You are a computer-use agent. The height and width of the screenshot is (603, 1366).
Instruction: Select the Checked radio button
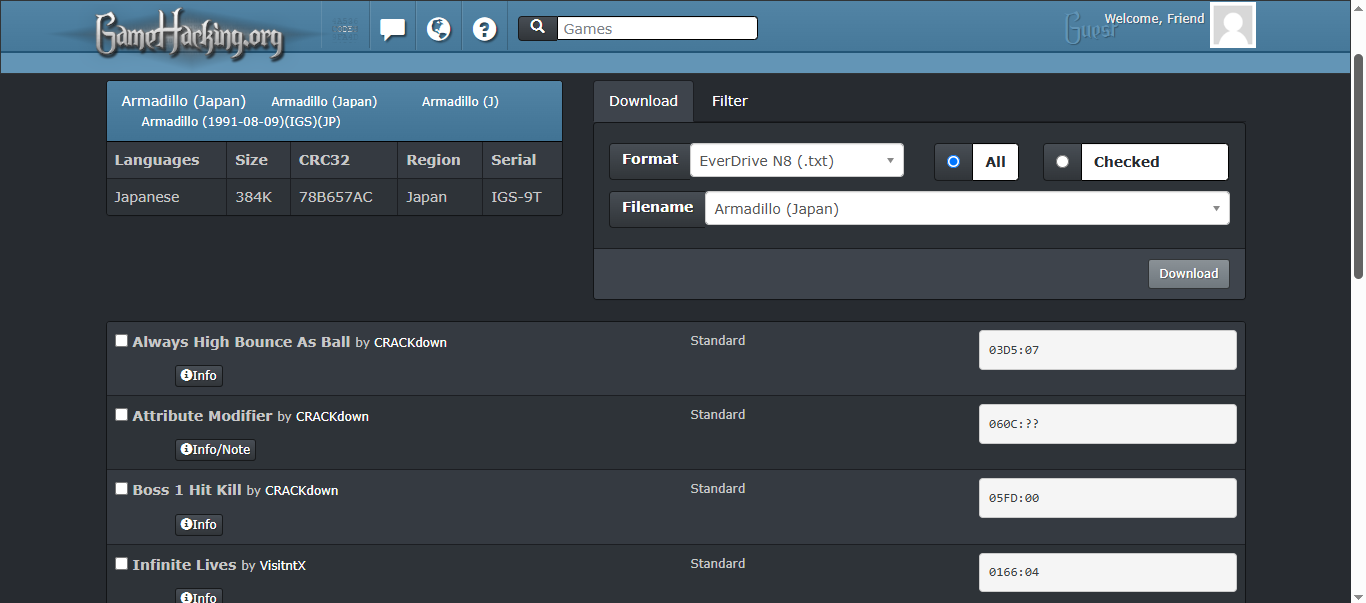pyautogui.click(x=1062, y=162)
